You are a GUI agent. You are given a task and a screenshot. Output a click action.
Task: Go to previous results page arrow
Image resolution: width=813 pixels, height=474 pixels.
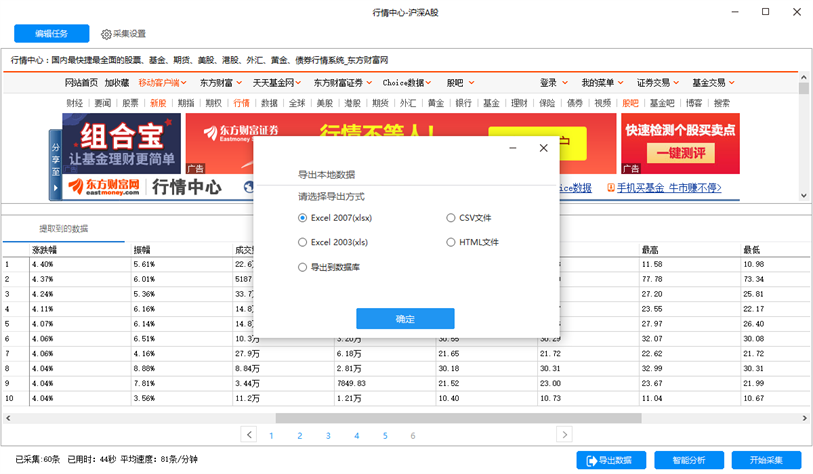(249, 435)
